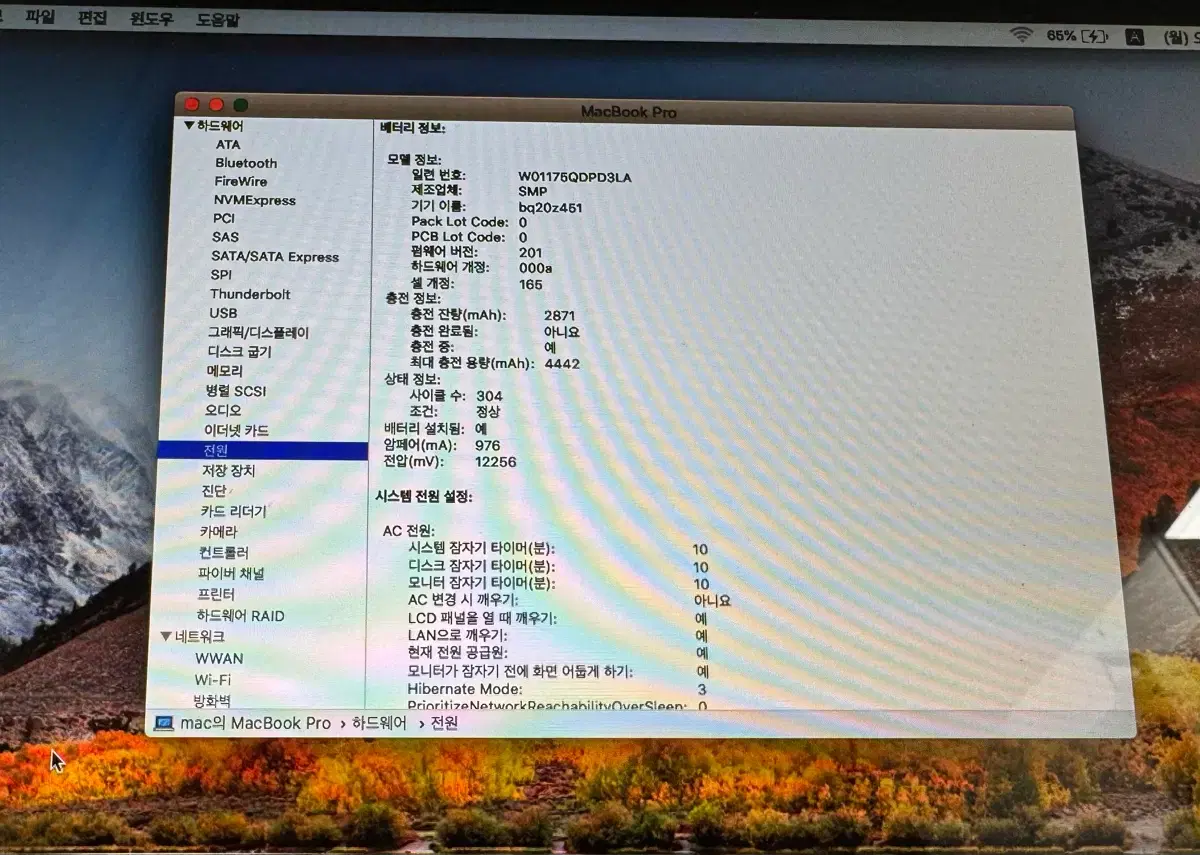Viewport: 1200px width, 855px height.
Task: Select Wi-Fi under 네트워크 in sidebar
Action: (x=212, y=679)
